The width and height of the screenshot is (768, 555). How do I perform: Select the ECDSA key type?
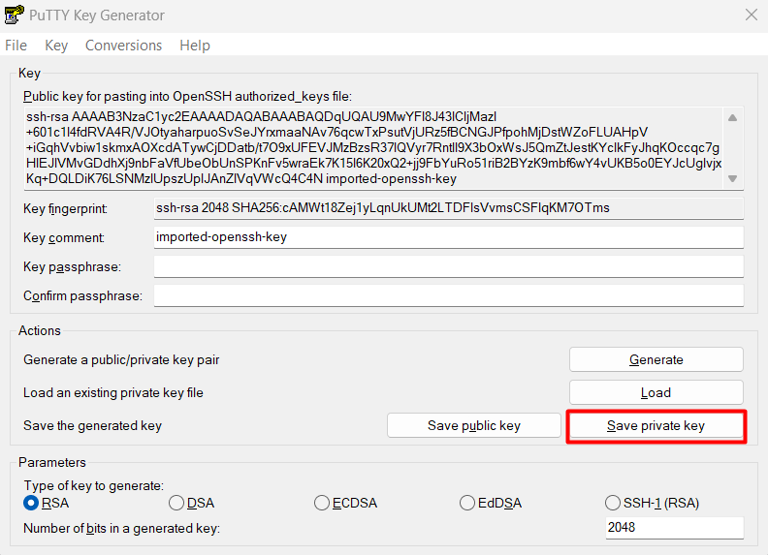click(345, 503)
